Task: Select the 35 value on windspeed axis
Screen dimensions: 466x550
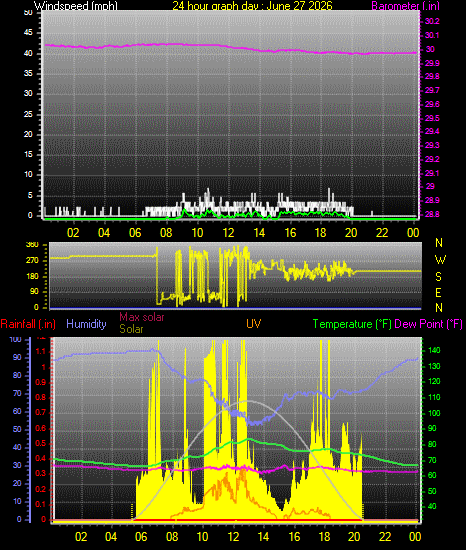Action: [28, 73]
